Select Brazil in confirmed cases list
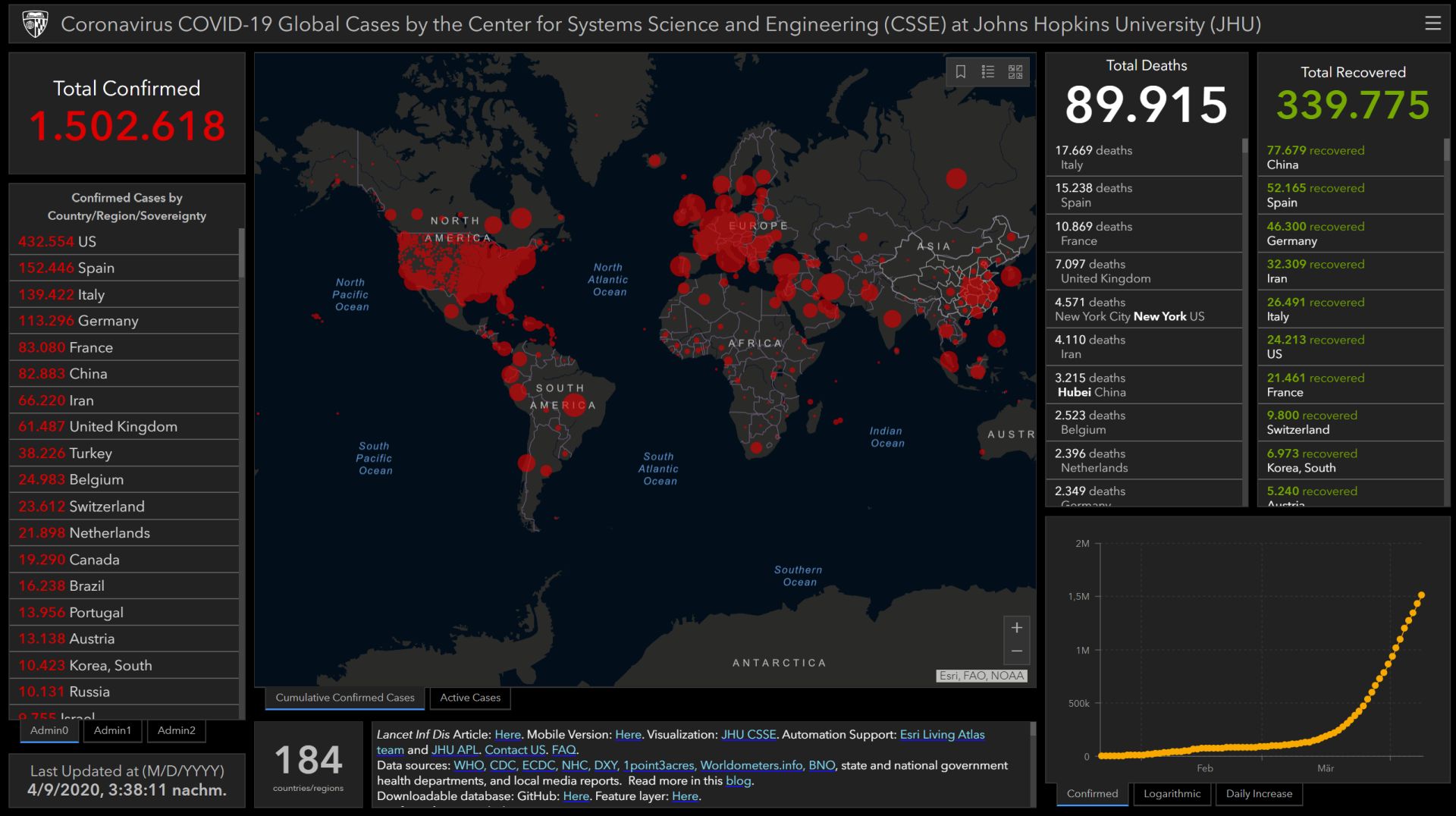The width and height of the screenshot is (1456, 816). [124, 585]
